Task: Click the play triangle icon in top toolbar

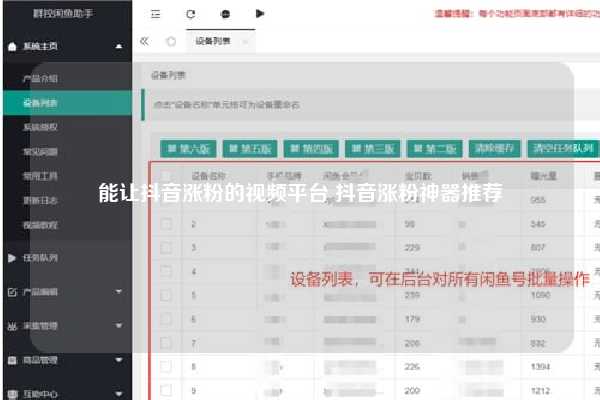Action: pos(260,14)
